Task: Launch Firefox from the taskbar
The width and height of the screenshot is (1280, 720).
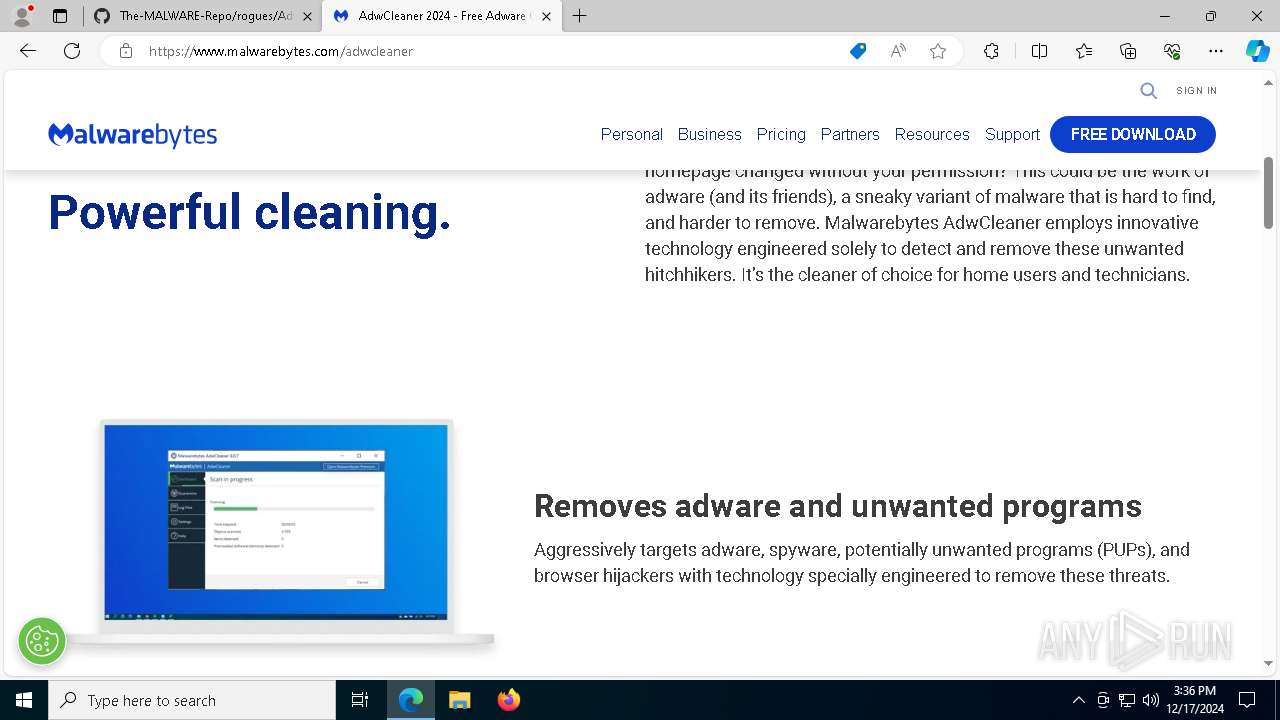Action: click(x=508, y=700)
